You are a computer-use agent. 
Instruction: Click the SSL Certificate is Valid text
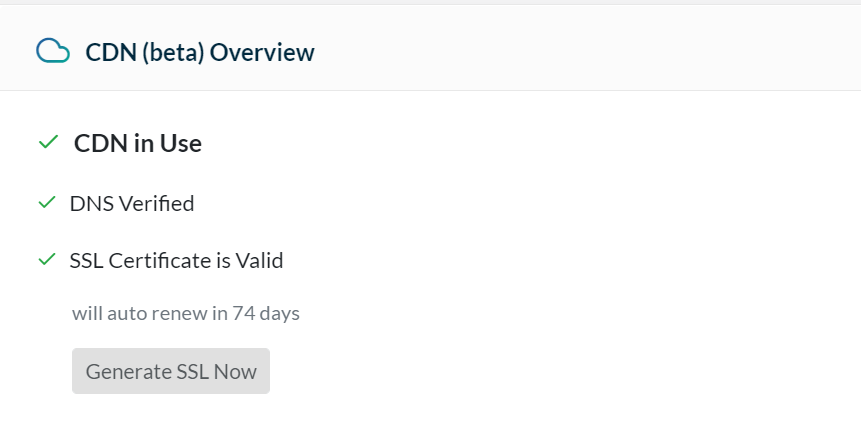(x=176, y=260)
